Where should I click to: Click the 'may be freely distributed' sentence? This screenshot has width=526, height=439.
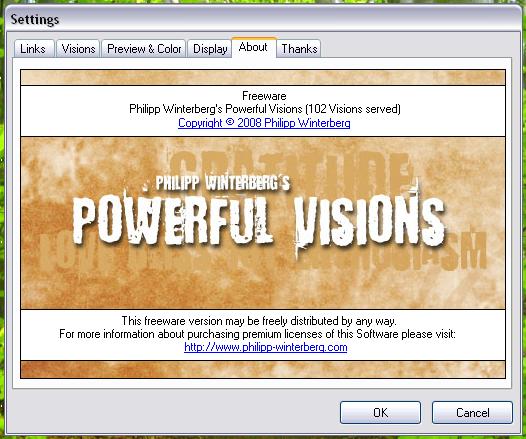tap(259, 321)
